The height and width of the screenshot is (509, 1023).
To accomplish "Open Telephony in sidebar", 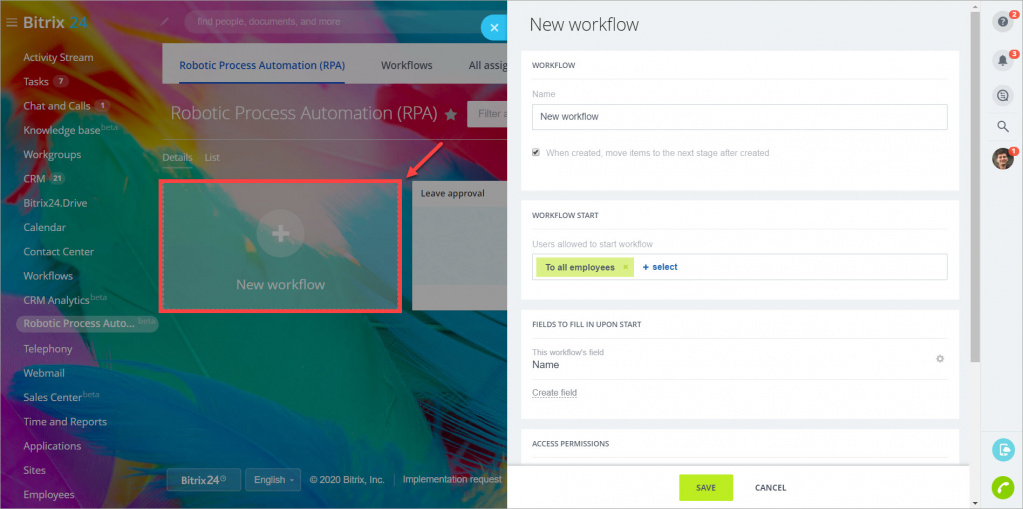I will pos(48,349).
